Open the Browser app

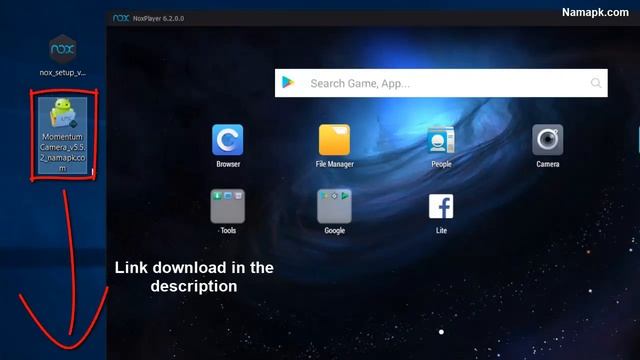(228, 140)
